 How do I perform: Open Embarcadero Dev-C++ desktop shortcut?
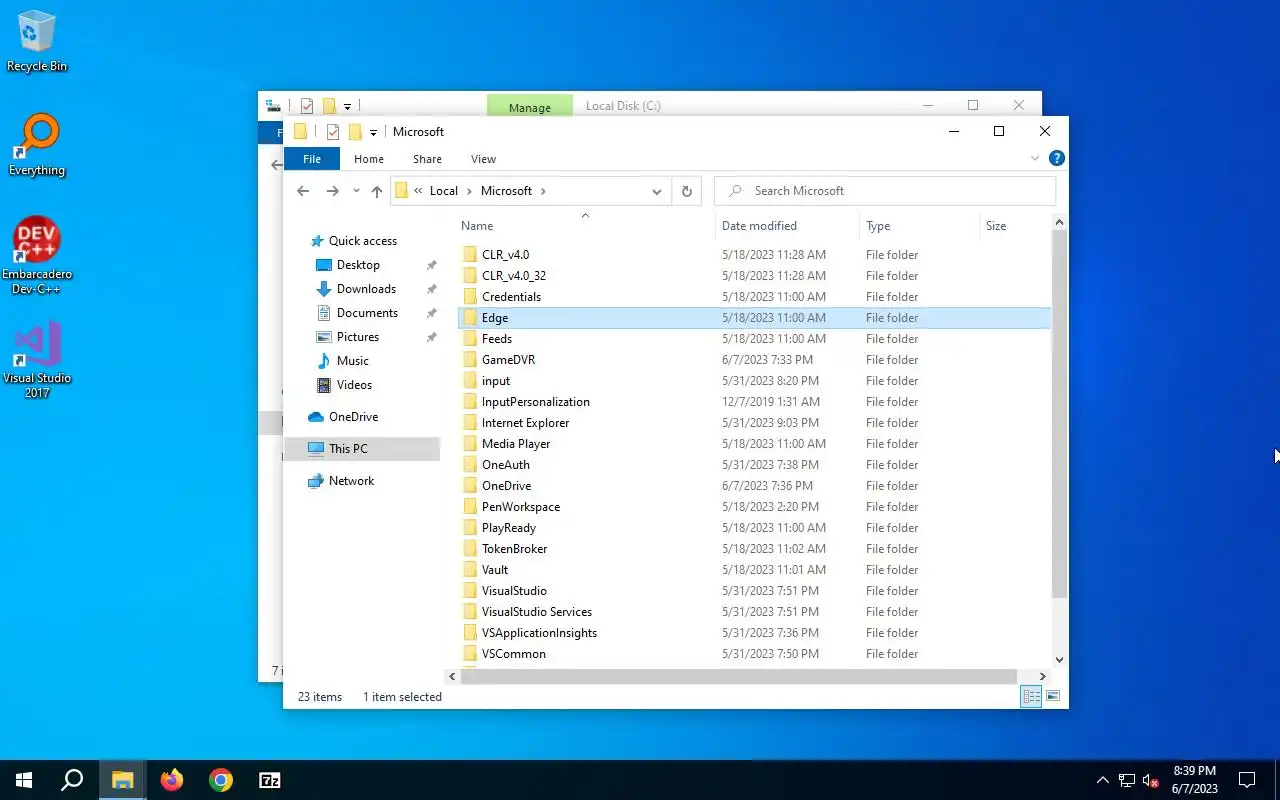point(37,255)
